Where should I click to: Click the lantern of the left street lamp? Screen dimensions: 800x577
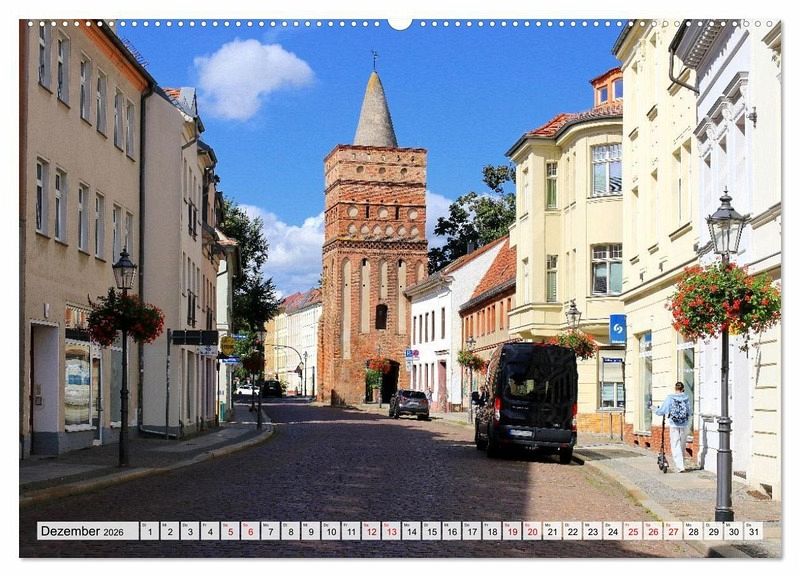(124, 270)
